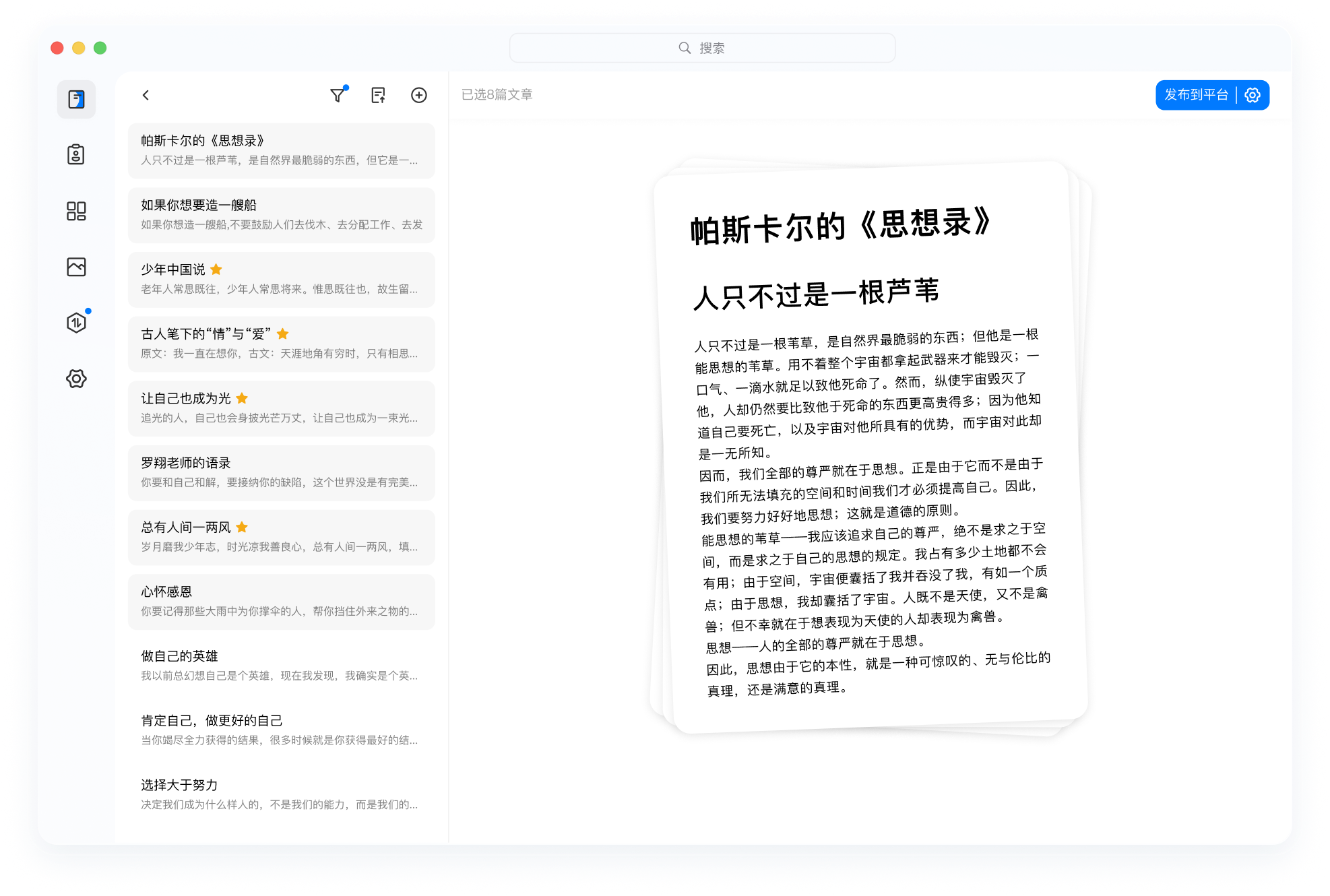Click the 发布到平台 button
The image size is (1330, 896).
(x=1196, y=95)
